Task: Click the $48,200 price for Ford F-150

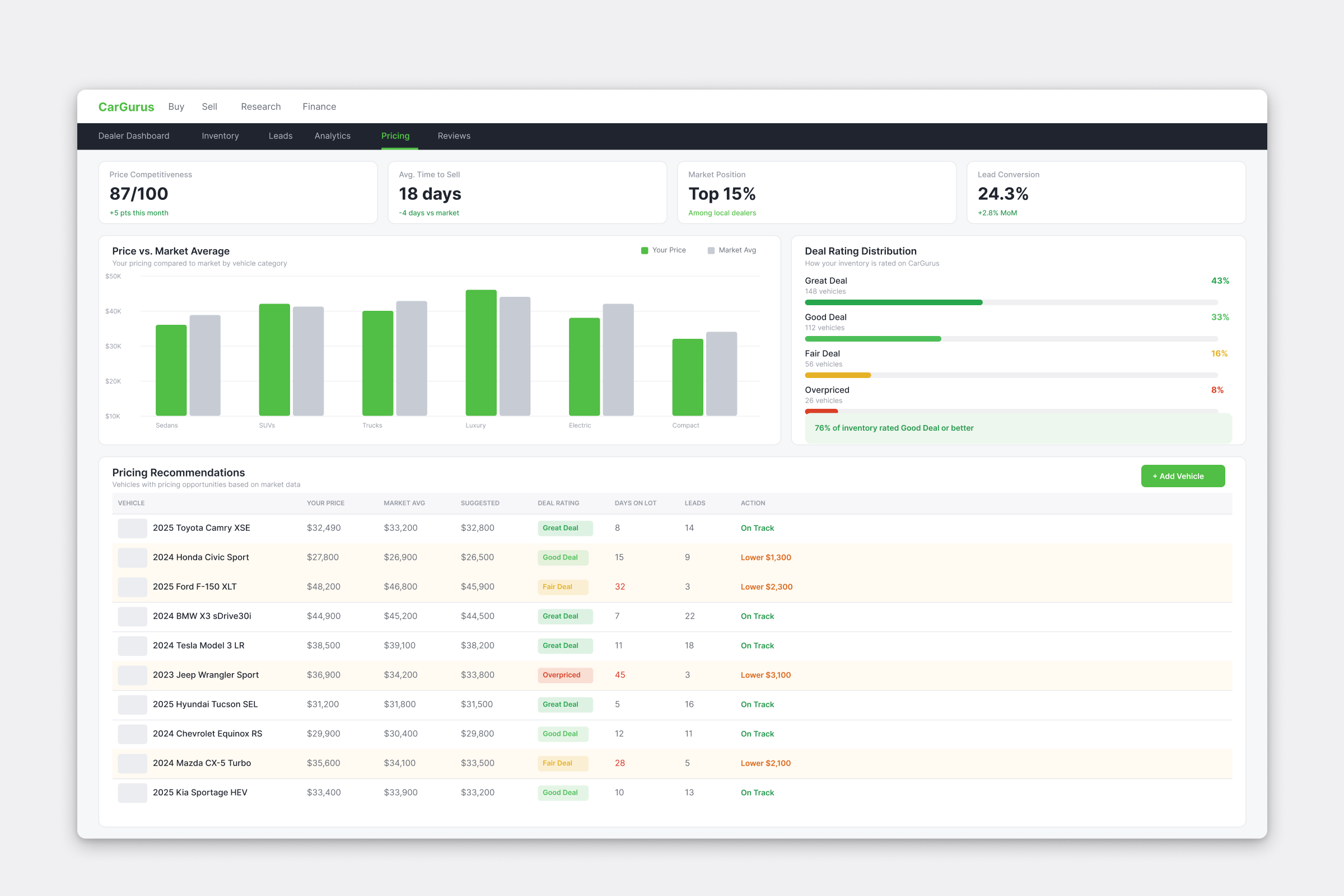Action: pos(324,587)
